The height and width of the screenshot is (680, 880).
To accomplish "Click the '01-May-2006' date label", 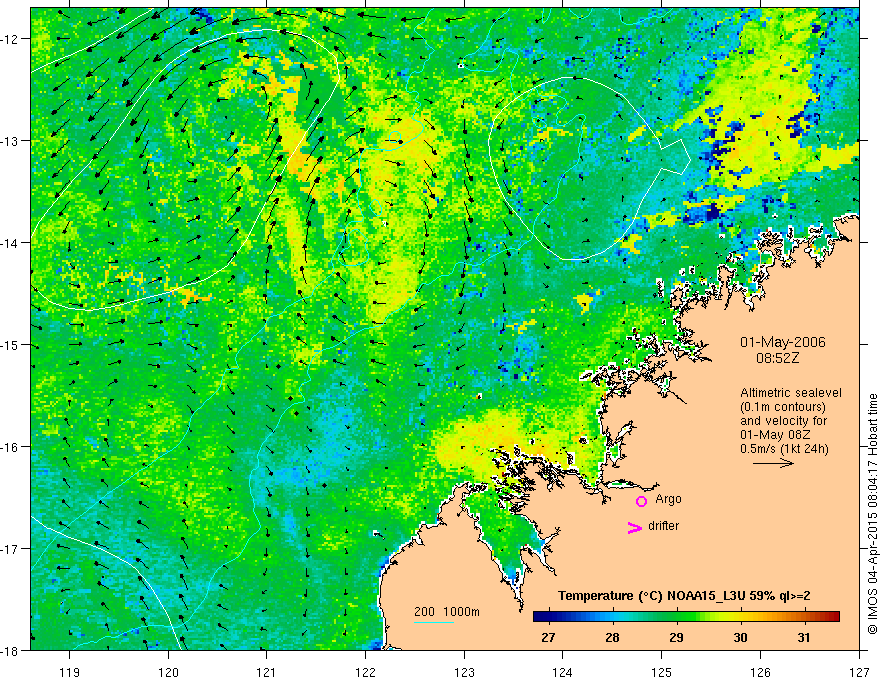I will tap(782, 342).
